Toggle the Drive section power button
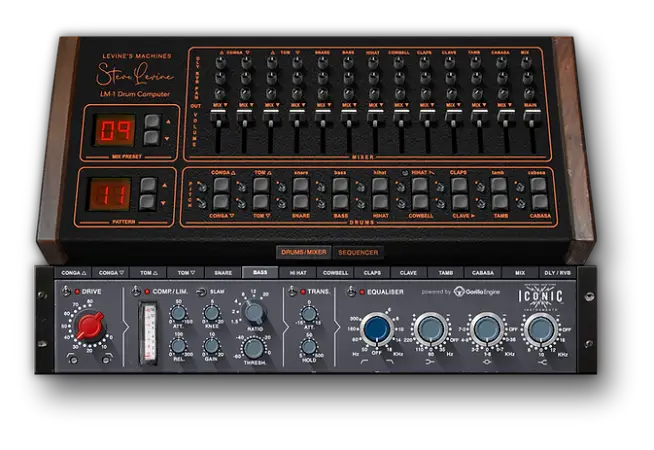 [x=67, y=291]
